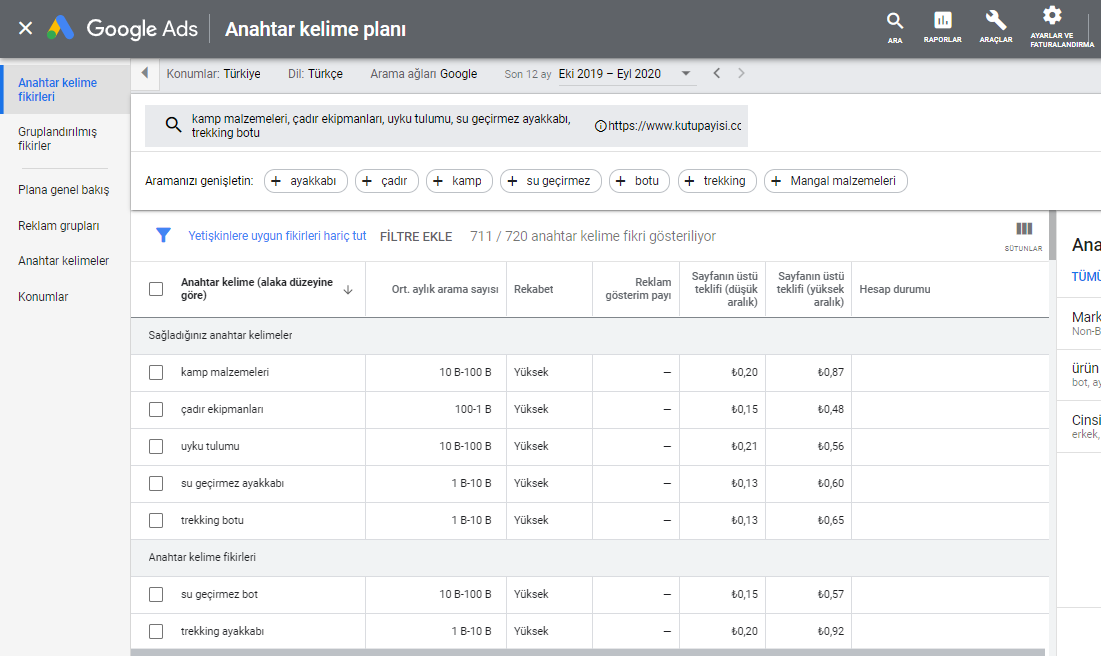Go to previous date period arrow
The width and height of the screenshot is (1101, 656).
click(x=716, y=73)
